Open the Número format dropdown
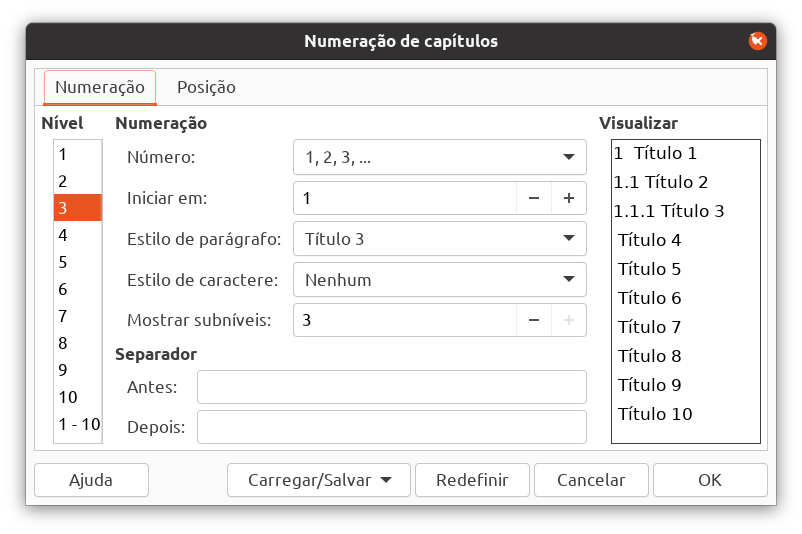 [439, 157]
